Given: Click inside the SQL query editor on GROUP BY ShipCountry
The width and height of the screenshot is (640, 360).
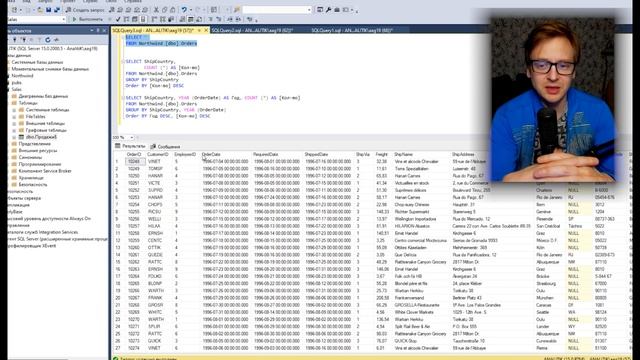Looking at the screenshot, I should [x=152, y=80].
